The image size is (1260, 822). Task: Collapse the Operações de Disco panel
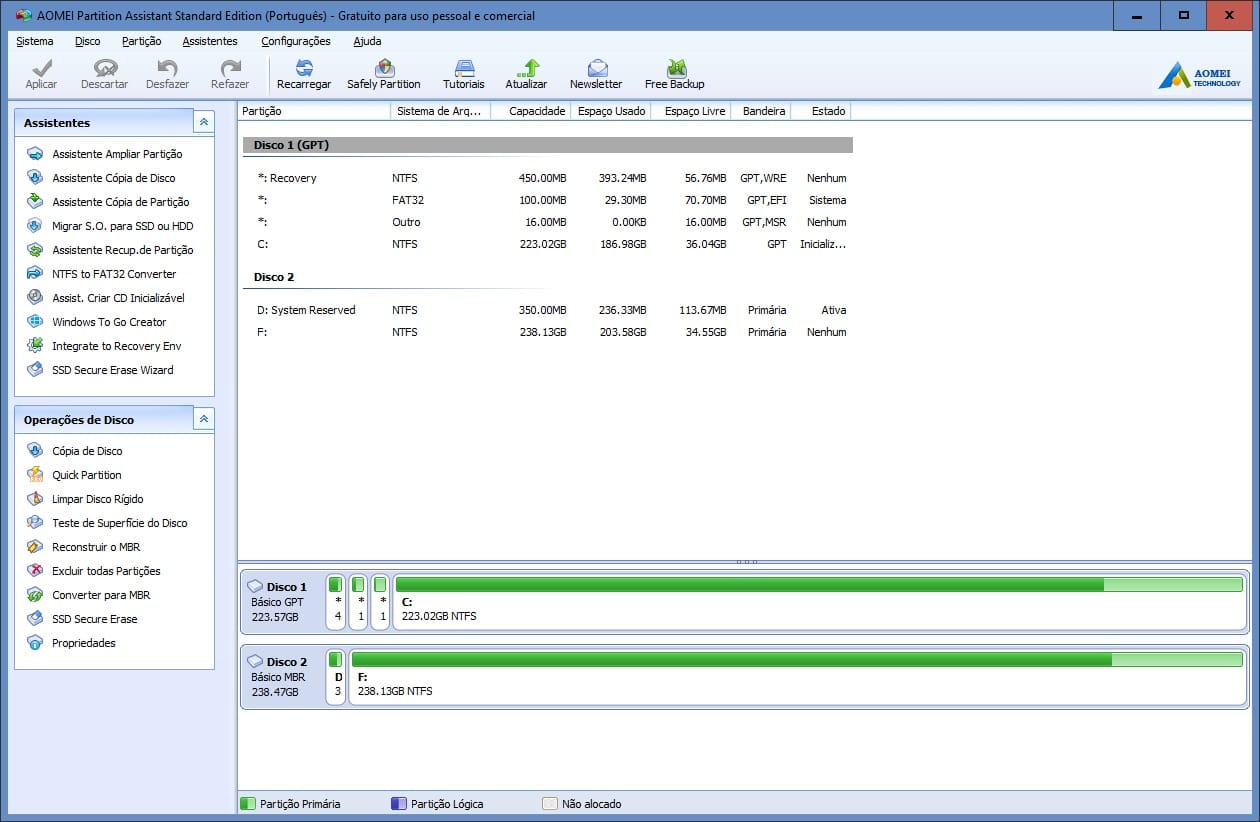204,419
